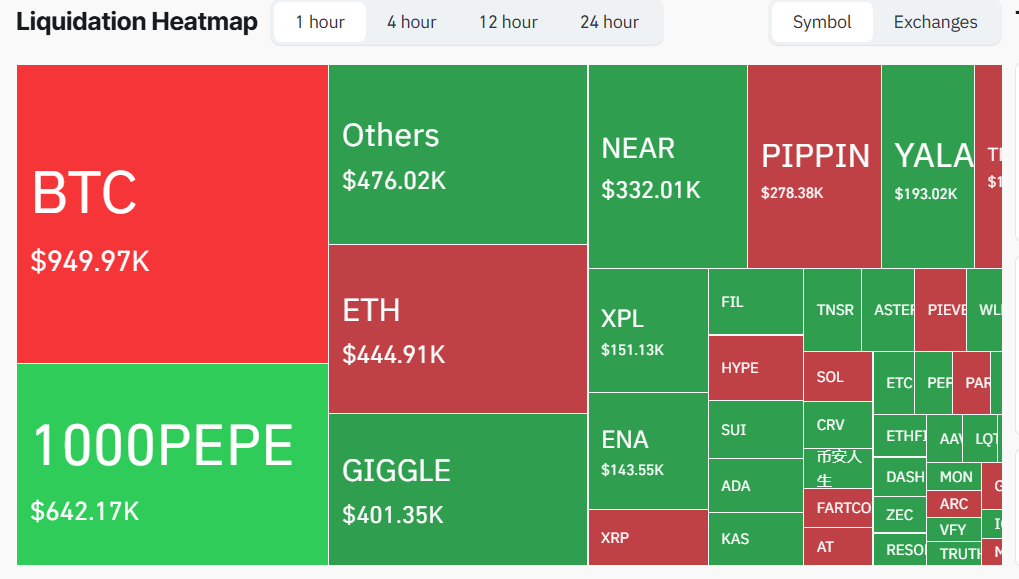Select the NEAR $332.01K tile
This screenshot has width=1019, height=579.
tap(667, 167)
